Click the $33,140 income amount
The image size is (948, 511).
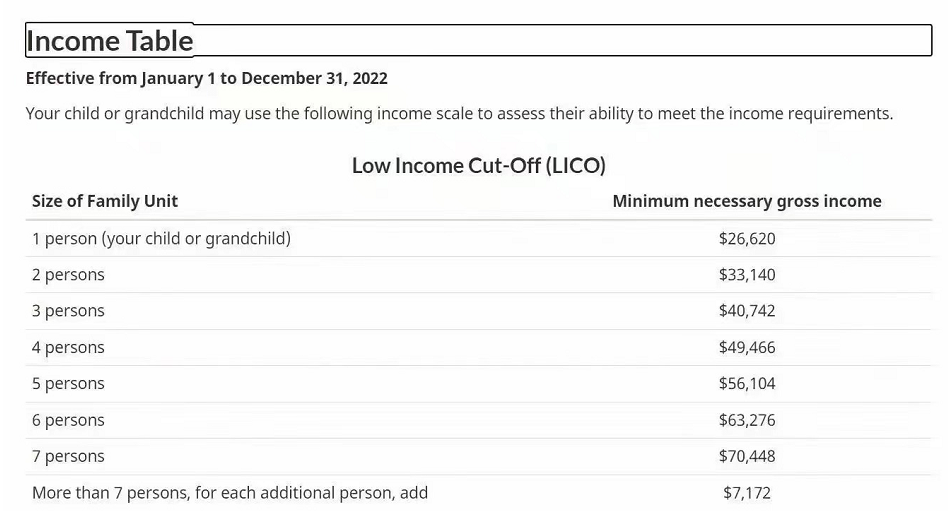(x=746, y=275)
